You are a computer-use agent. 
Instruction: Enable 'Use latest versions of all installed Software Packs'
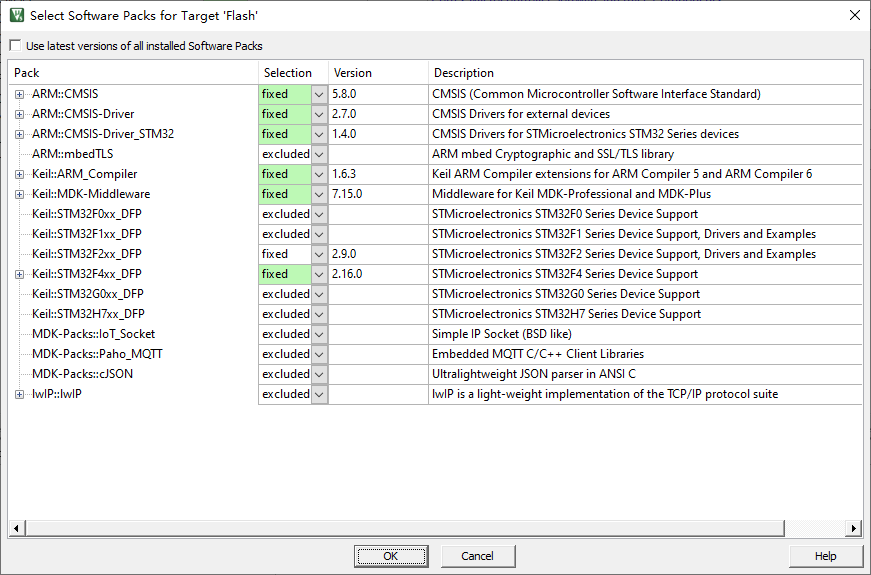(x=16, y=46)
